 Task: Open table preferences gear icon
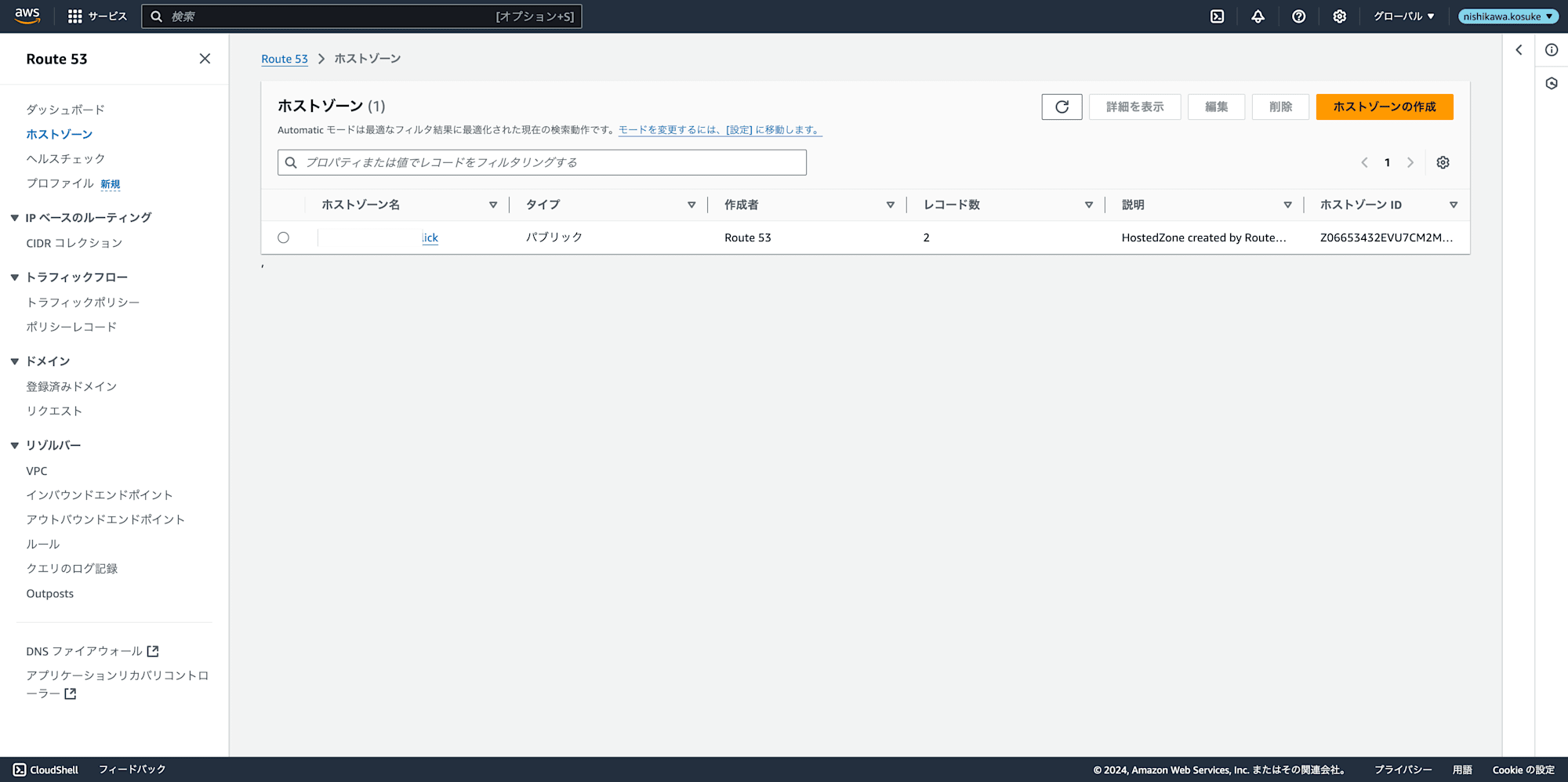pyautogui.click(x=1443, y=162)
